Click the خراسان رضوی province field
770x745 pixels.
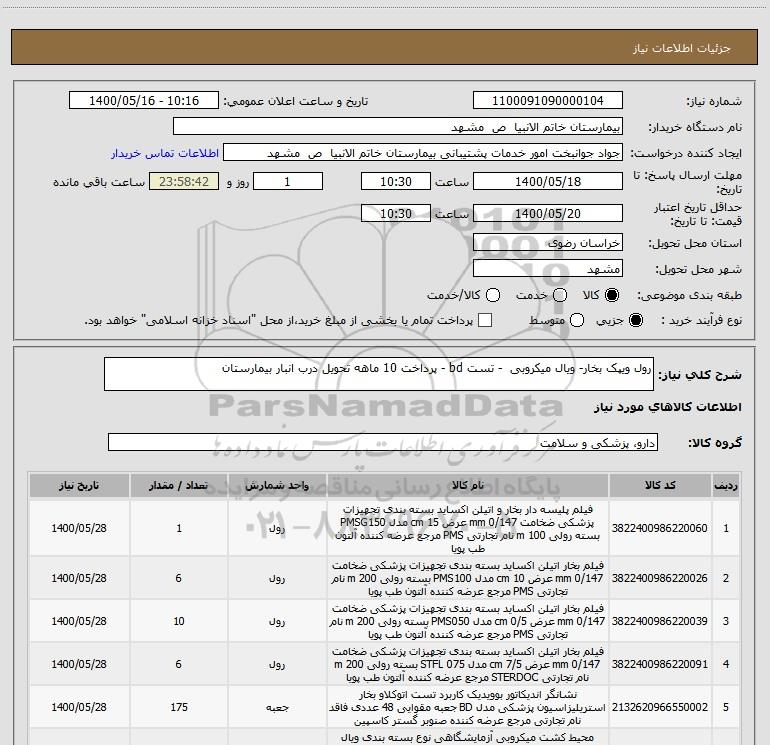(546, 243)
